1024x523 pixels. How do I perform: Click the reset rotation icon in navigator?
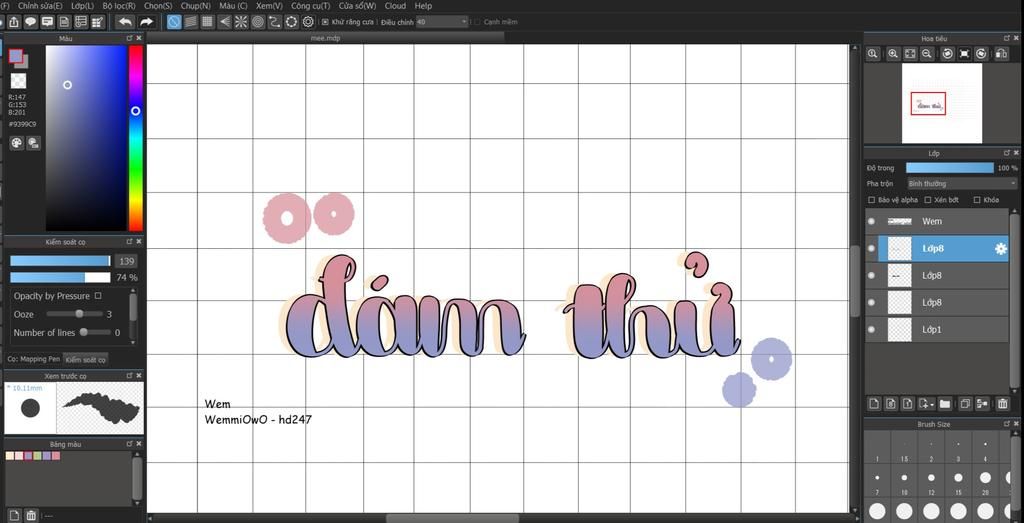[x=964, y=54]
